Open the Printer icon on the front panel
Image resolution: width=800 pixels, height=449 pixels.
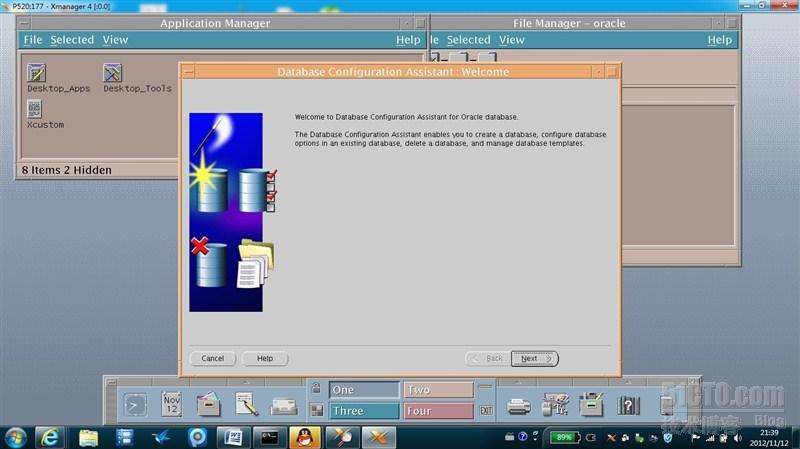[x=519, y=406]
